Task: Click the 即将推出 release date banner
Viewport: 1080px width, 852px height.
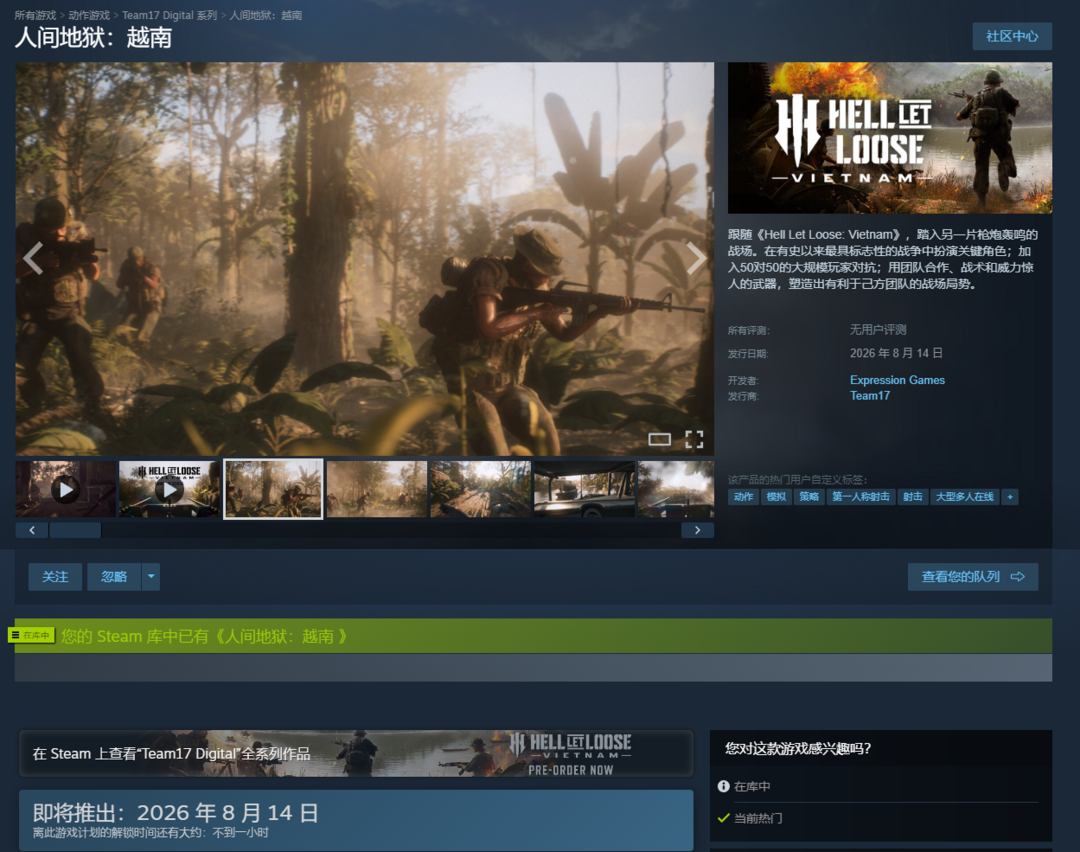Action: (356, 820)
